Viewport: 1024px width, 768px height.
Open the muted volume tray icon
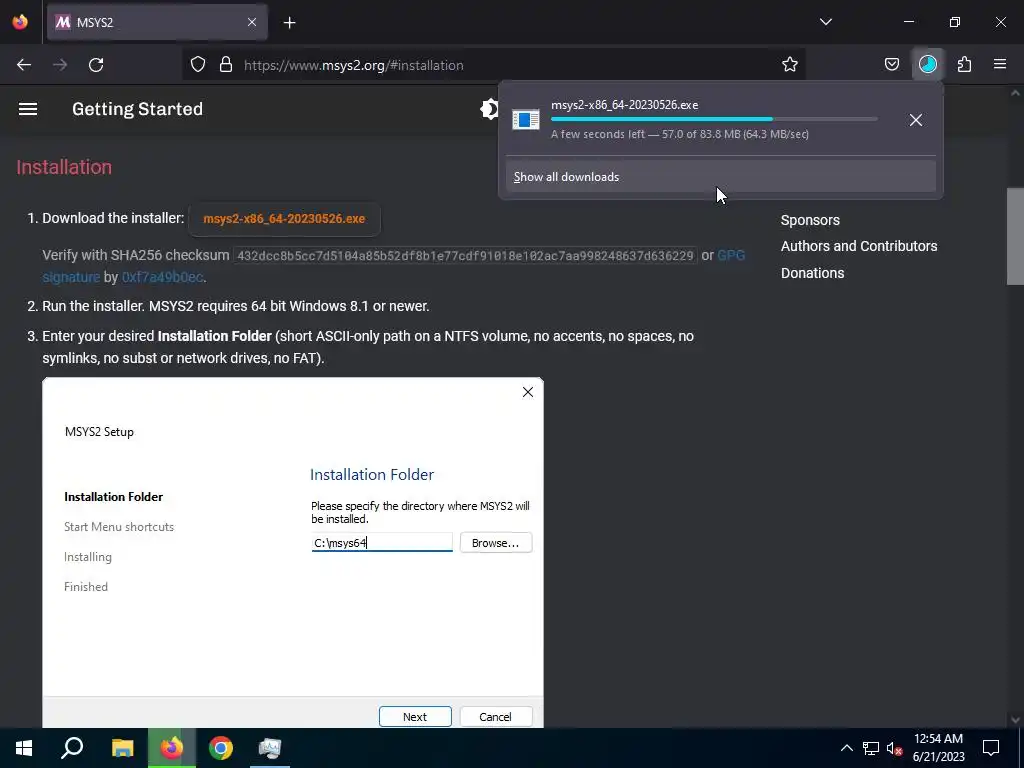894,748
